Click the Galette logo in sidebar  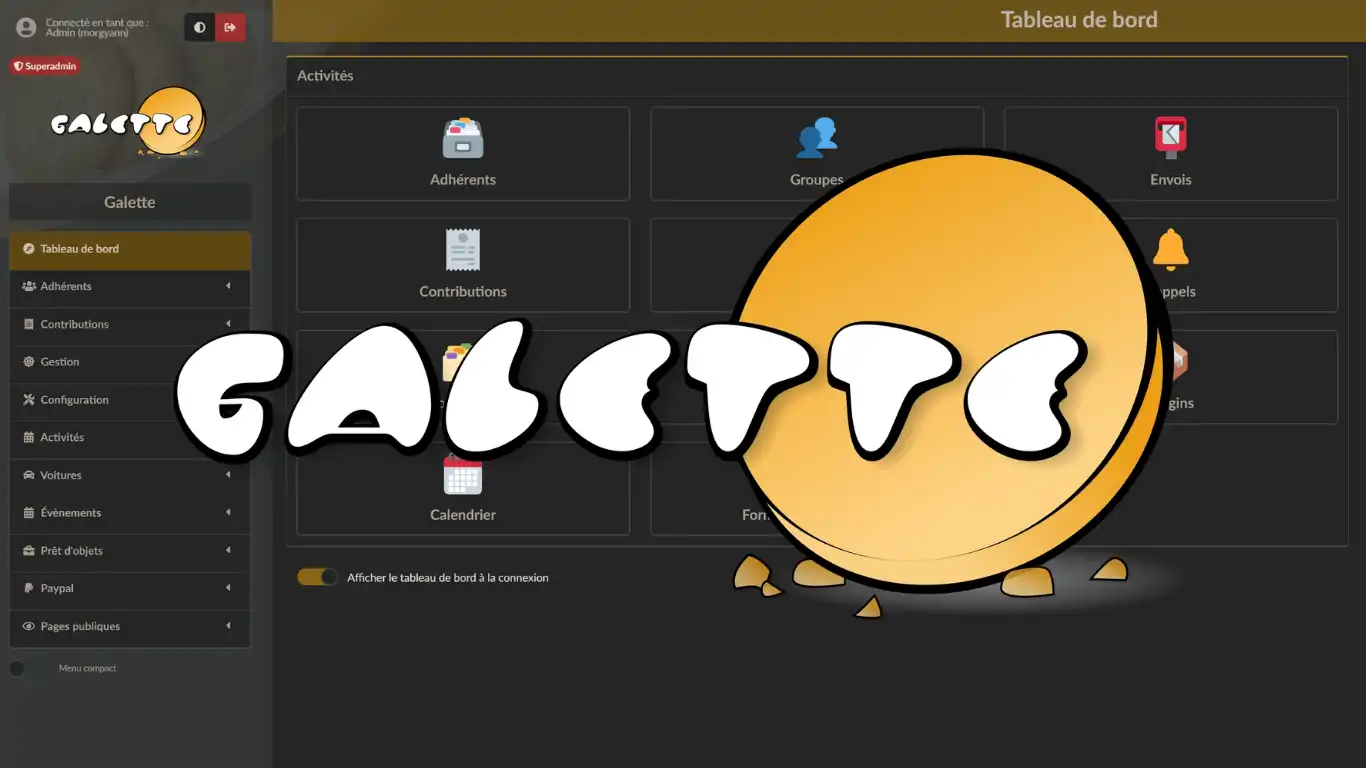129,123
